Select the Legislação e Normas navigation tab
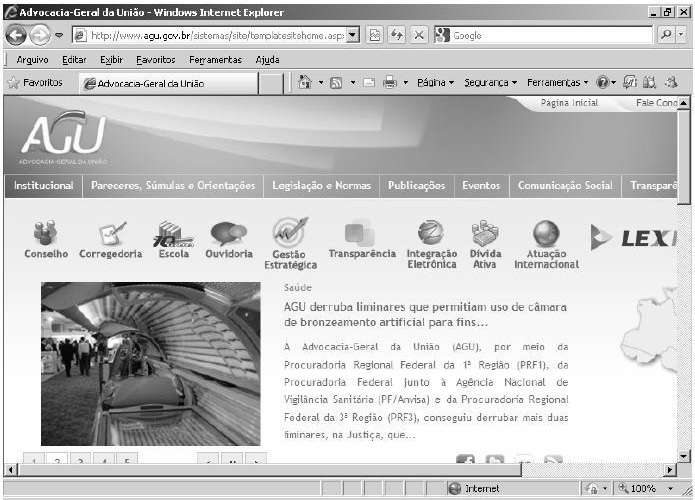Screen dimensions: 695x500 coord(321,185)
